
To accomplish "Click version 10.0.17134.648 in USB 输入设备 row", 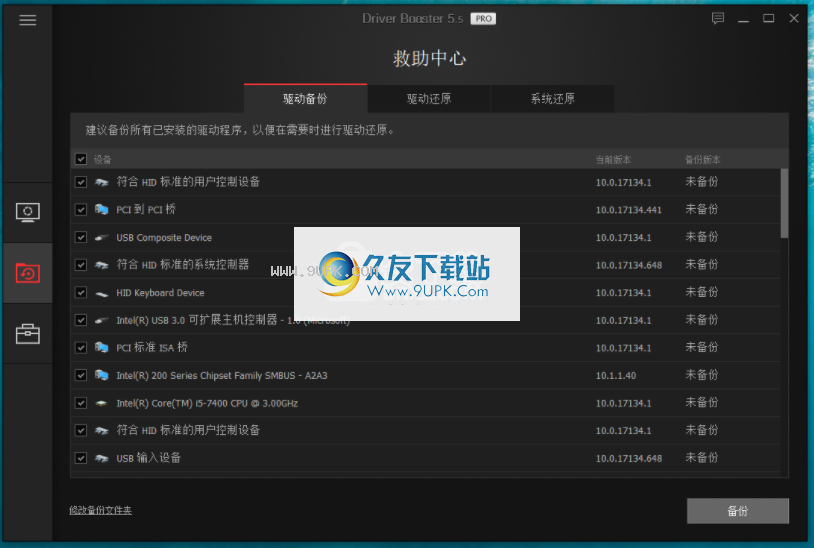I will pos(629,459).
